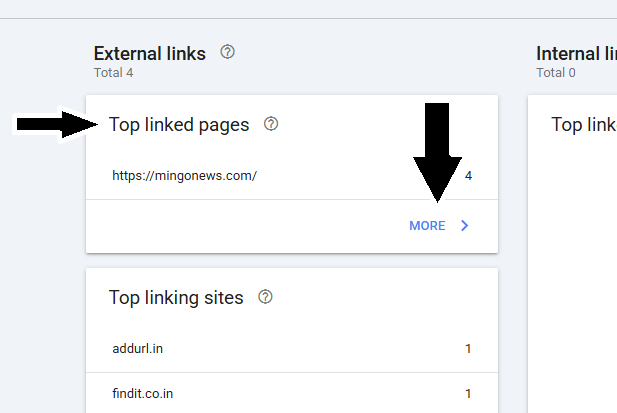Open the addurl.in linking site row
The height and width of the screenshot is (413, 617).
292,349
